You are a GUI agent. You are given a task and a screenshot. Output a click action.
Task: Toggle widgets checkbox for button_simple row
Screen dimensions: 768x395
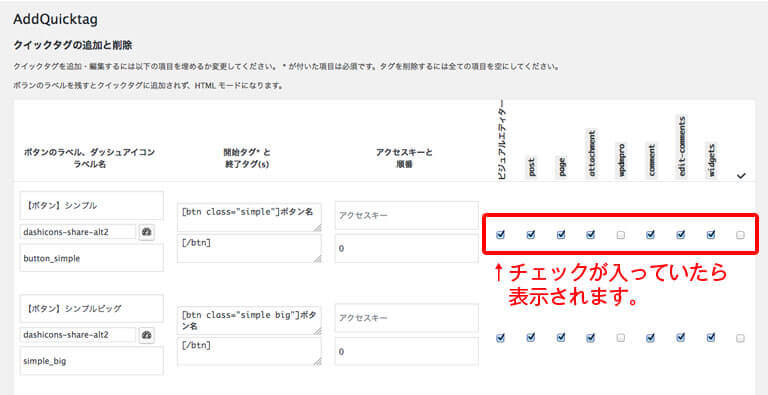[x=711, y=235]
